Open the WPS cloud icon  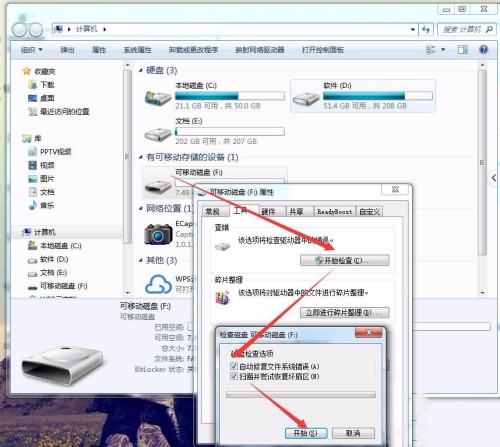(159, 284)
